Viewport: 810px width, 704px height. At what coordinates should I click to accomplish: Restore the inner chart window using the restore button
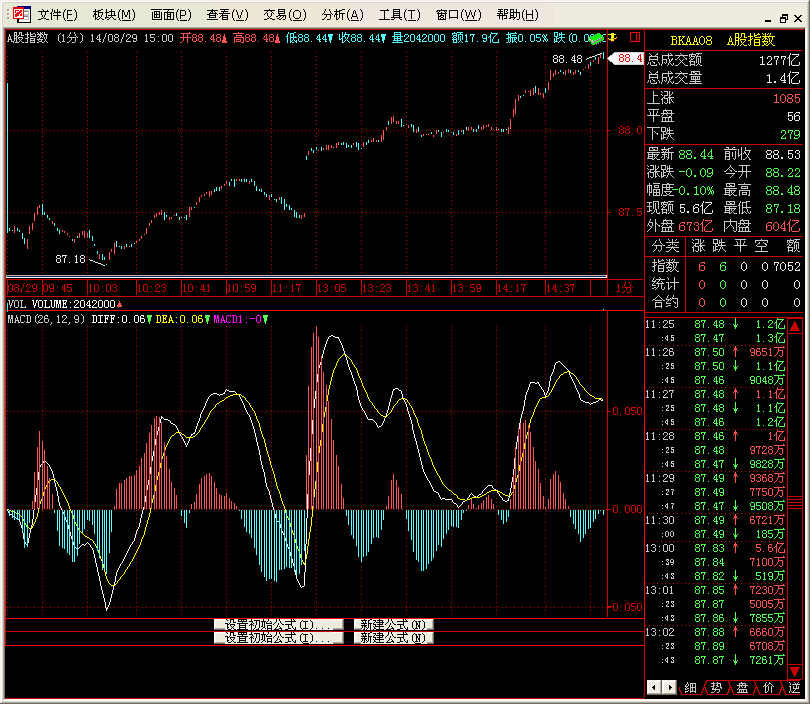[x=784, y=19]
